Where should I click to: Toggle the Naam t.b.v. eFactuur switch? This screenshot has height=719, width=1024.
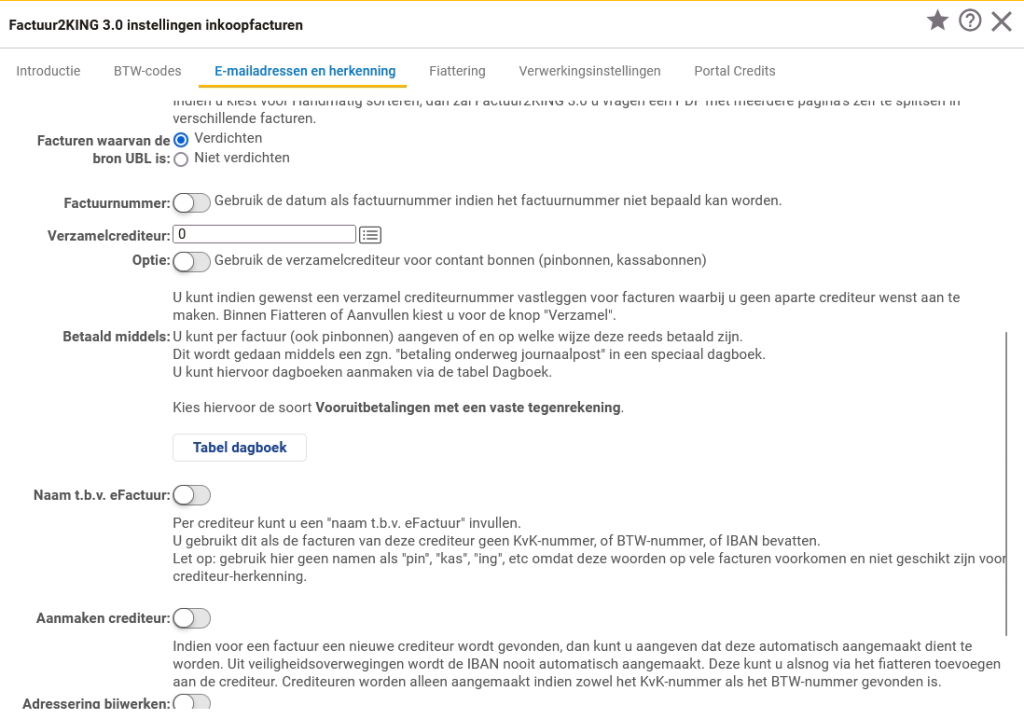(191, 495)
